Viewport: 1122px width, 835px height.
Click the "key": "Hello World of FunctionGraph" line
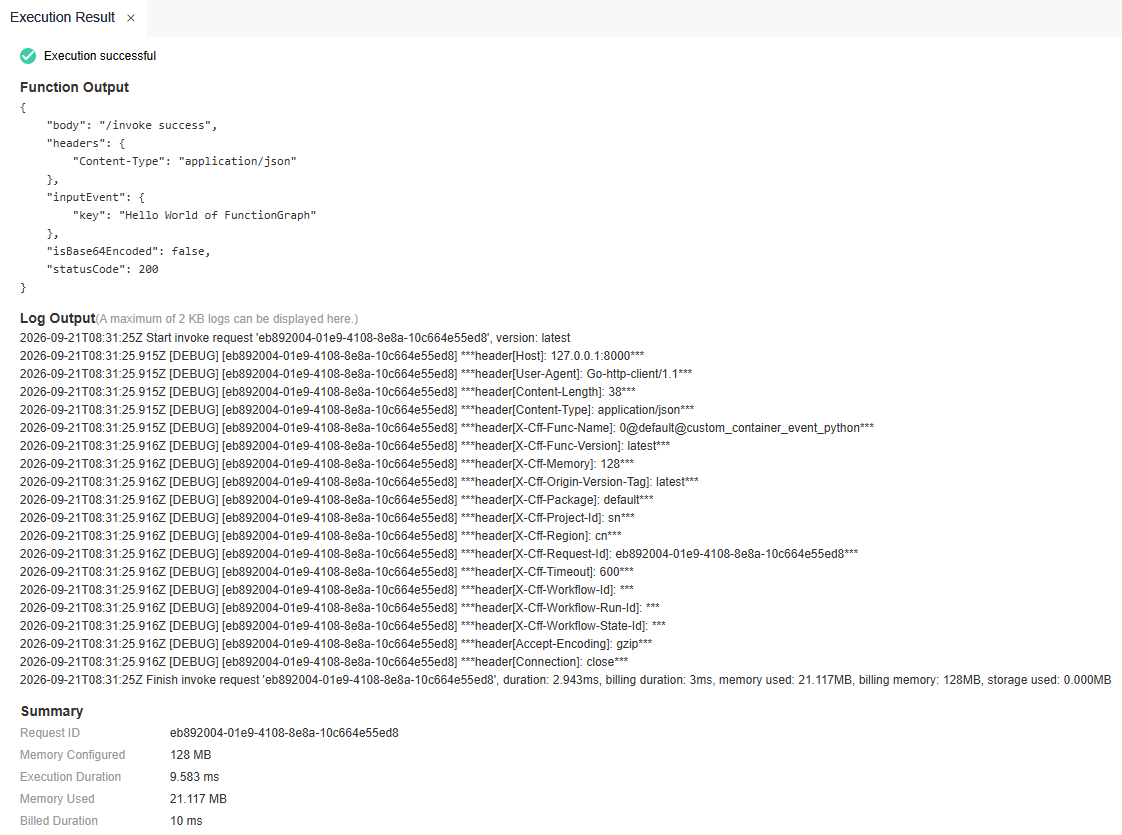point(194,215)
